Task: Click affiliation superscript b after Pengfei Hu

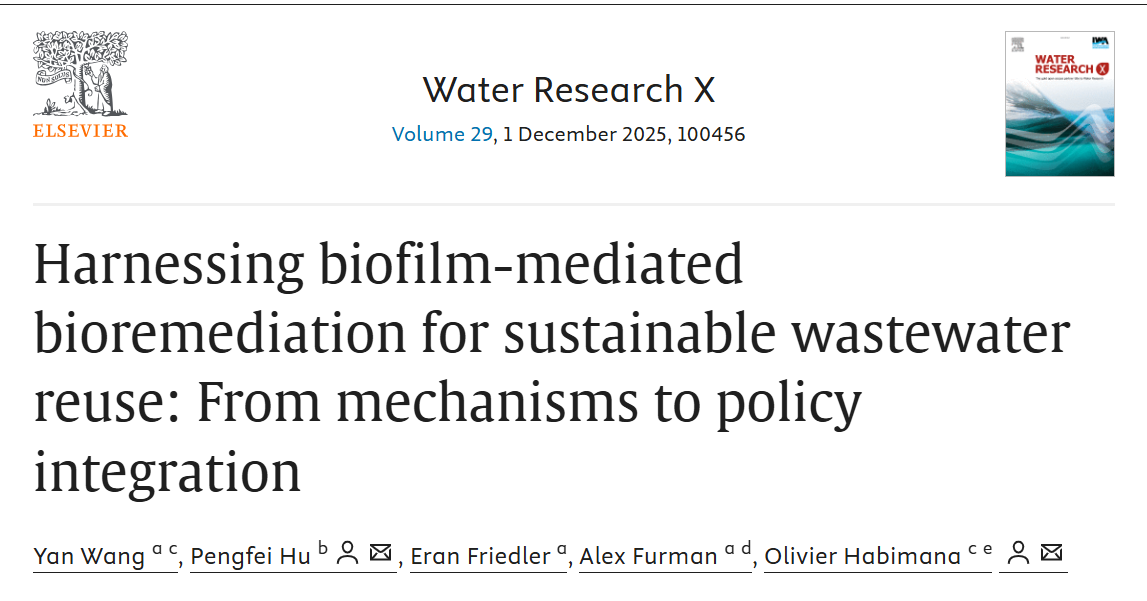Action: (322, 548)
